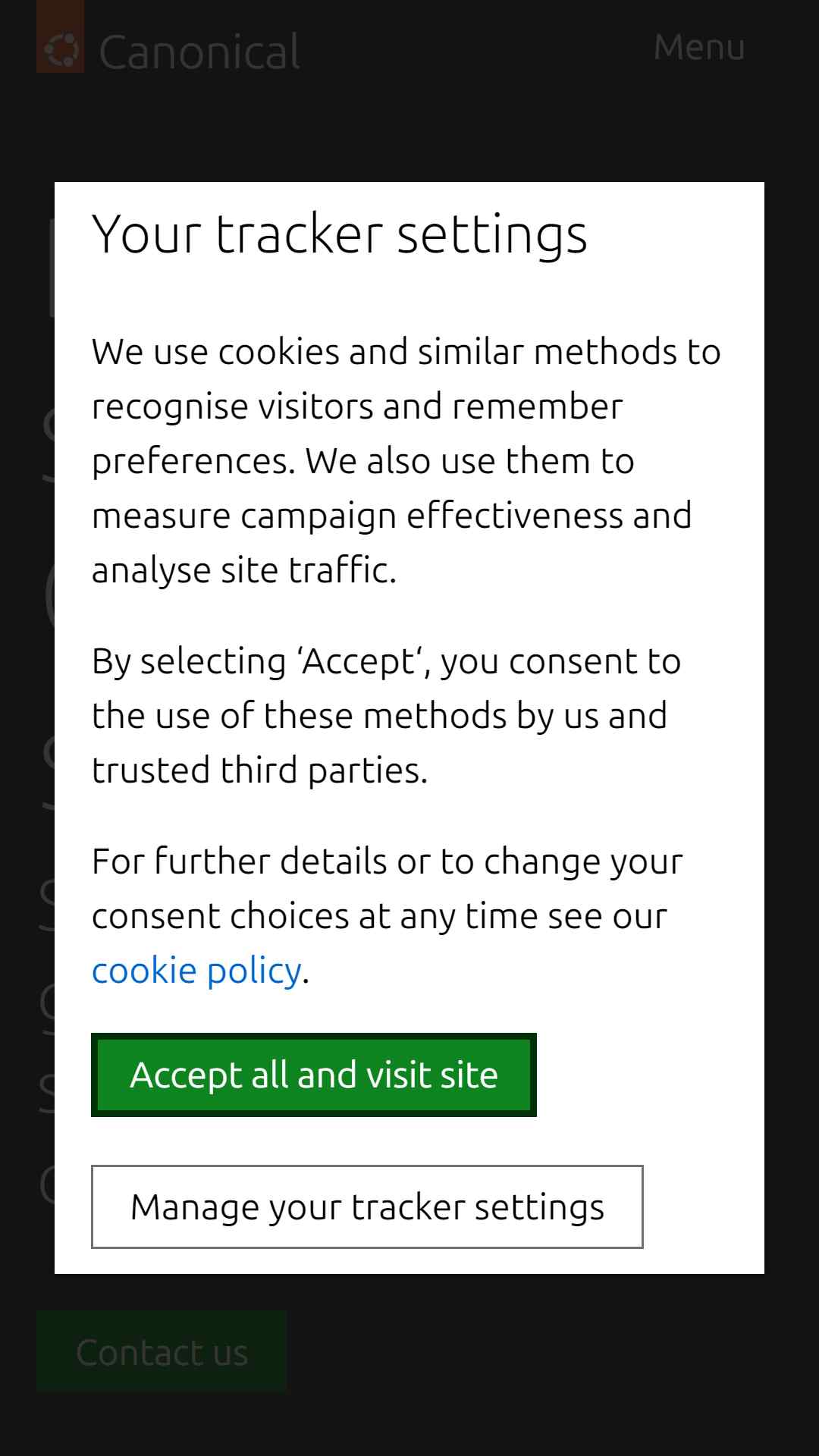Click the 'preferences. We also use them' line
The height and width of the screenshot is (1456, 819).
(x=363, y=460)
